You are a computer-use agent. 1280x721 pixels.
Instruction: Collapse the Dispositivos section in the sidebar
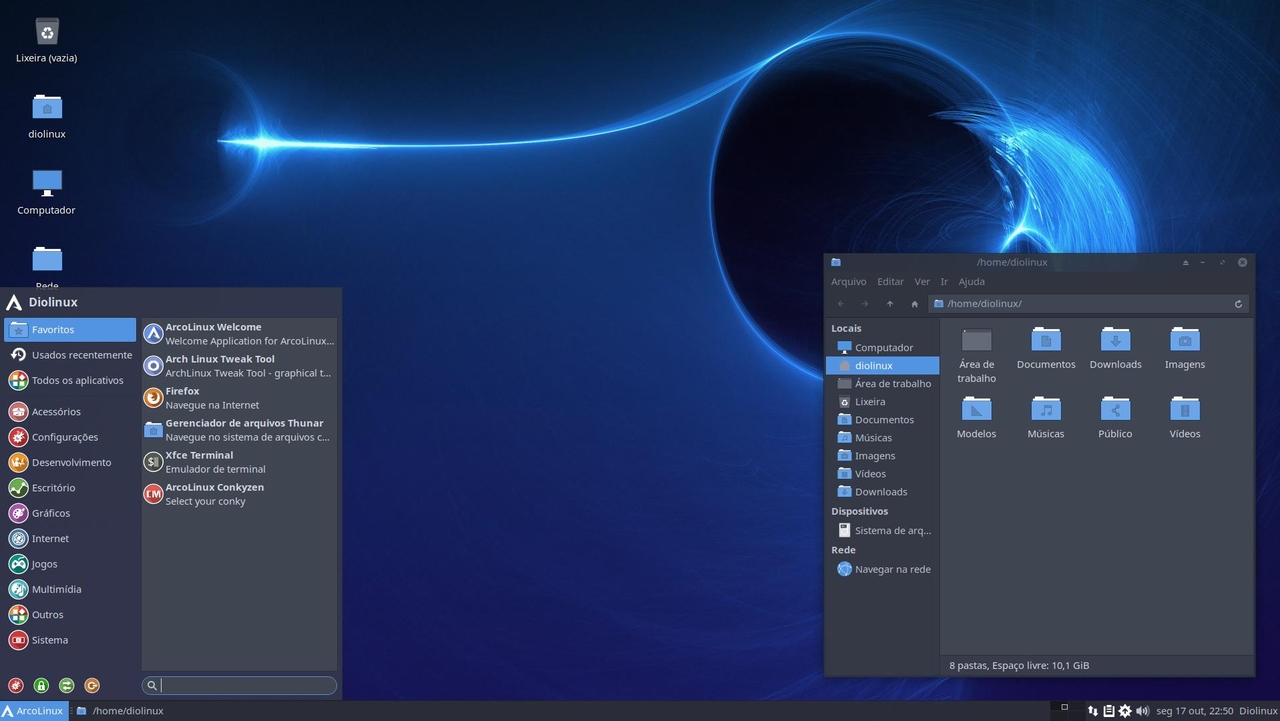tap(859, 511)
